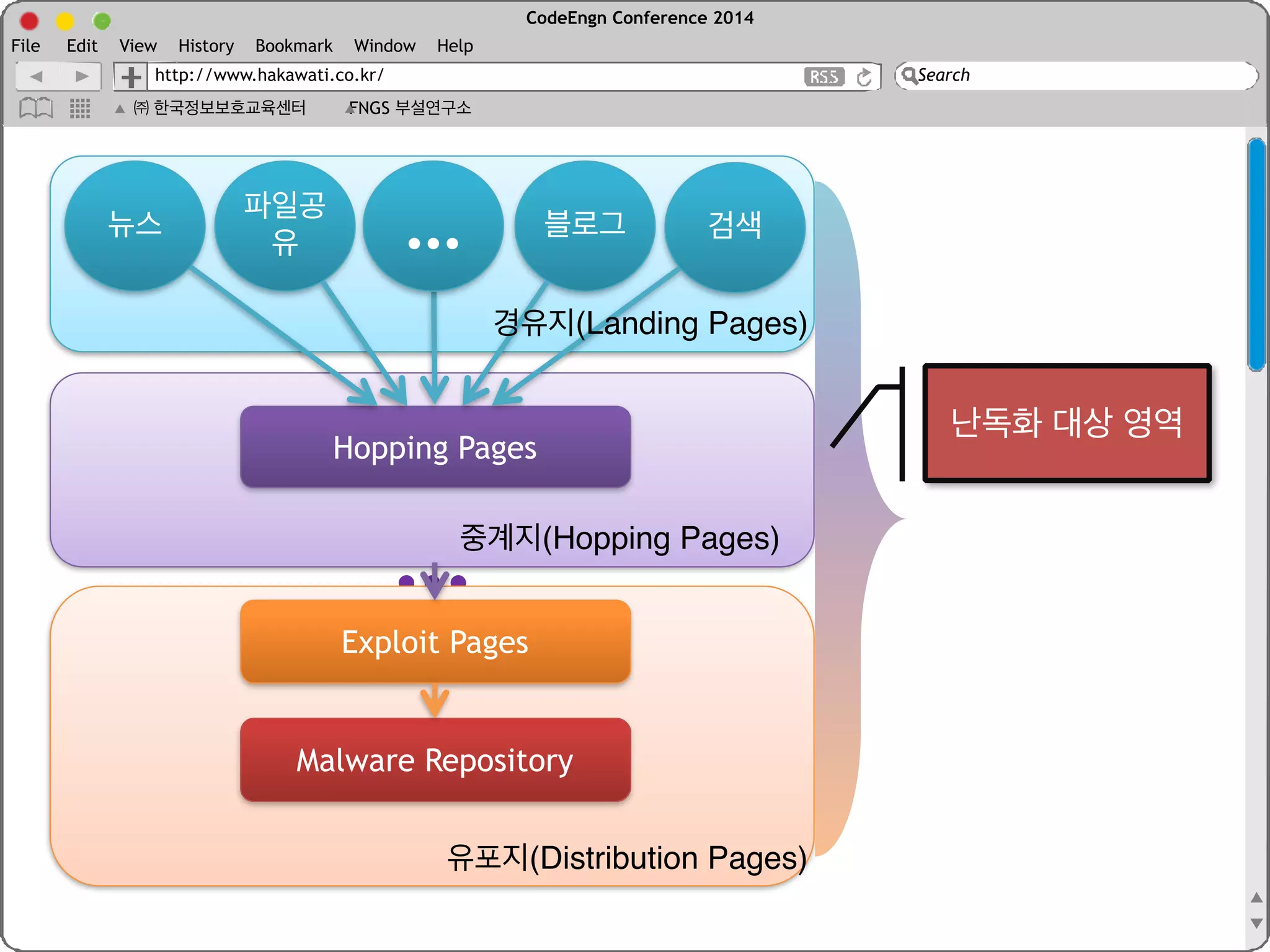Screen dimensions: 1270x952
Task: Click the reload page icon
Action: pos(864,77)
